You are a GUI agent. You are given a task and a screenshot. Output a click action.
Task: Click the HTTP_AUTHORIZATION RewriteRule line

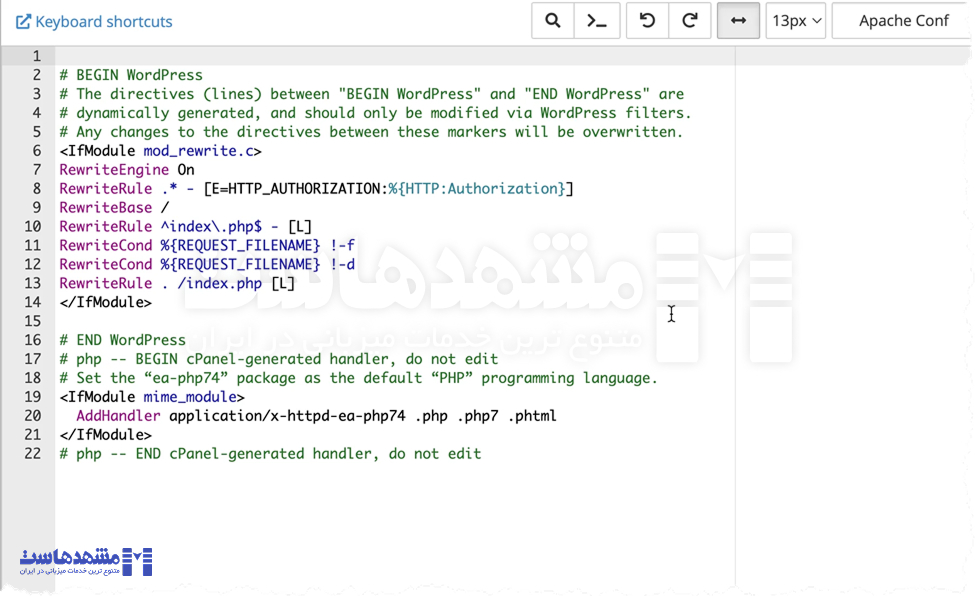(317, 189)
